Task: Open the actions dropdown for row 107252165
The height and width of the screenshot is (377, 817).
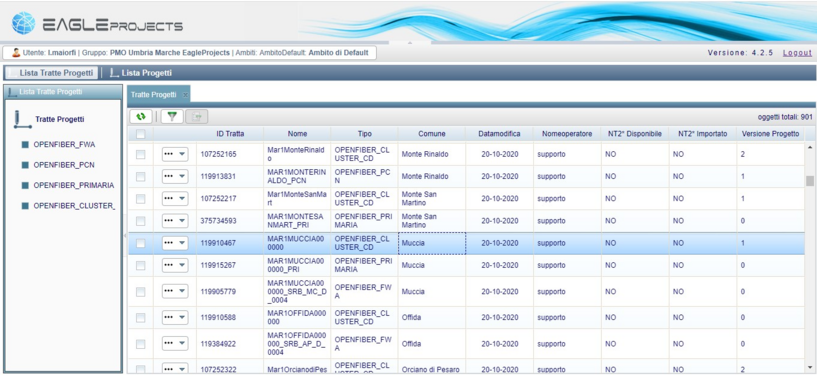Action: (x=175, y=155)
